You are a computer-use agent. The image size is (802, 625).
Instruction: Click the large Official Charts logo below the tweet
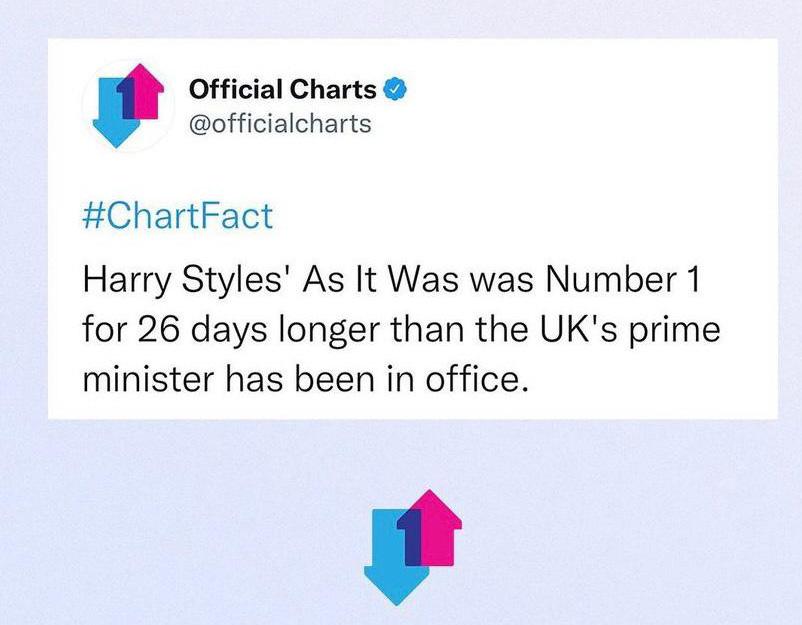pyautogui.click(x=410, y=546)
